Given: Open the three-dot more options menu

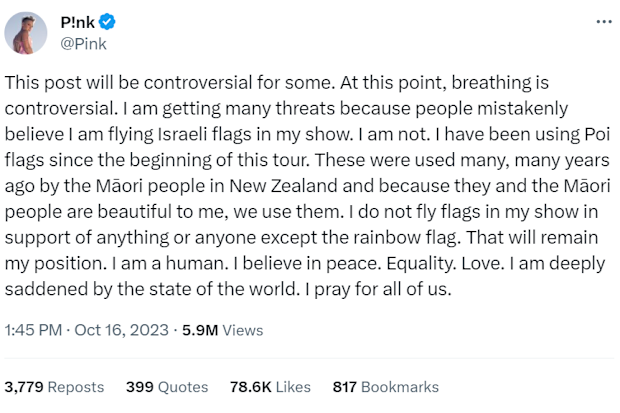Looking at the screenshot, I should pos(604,22).
